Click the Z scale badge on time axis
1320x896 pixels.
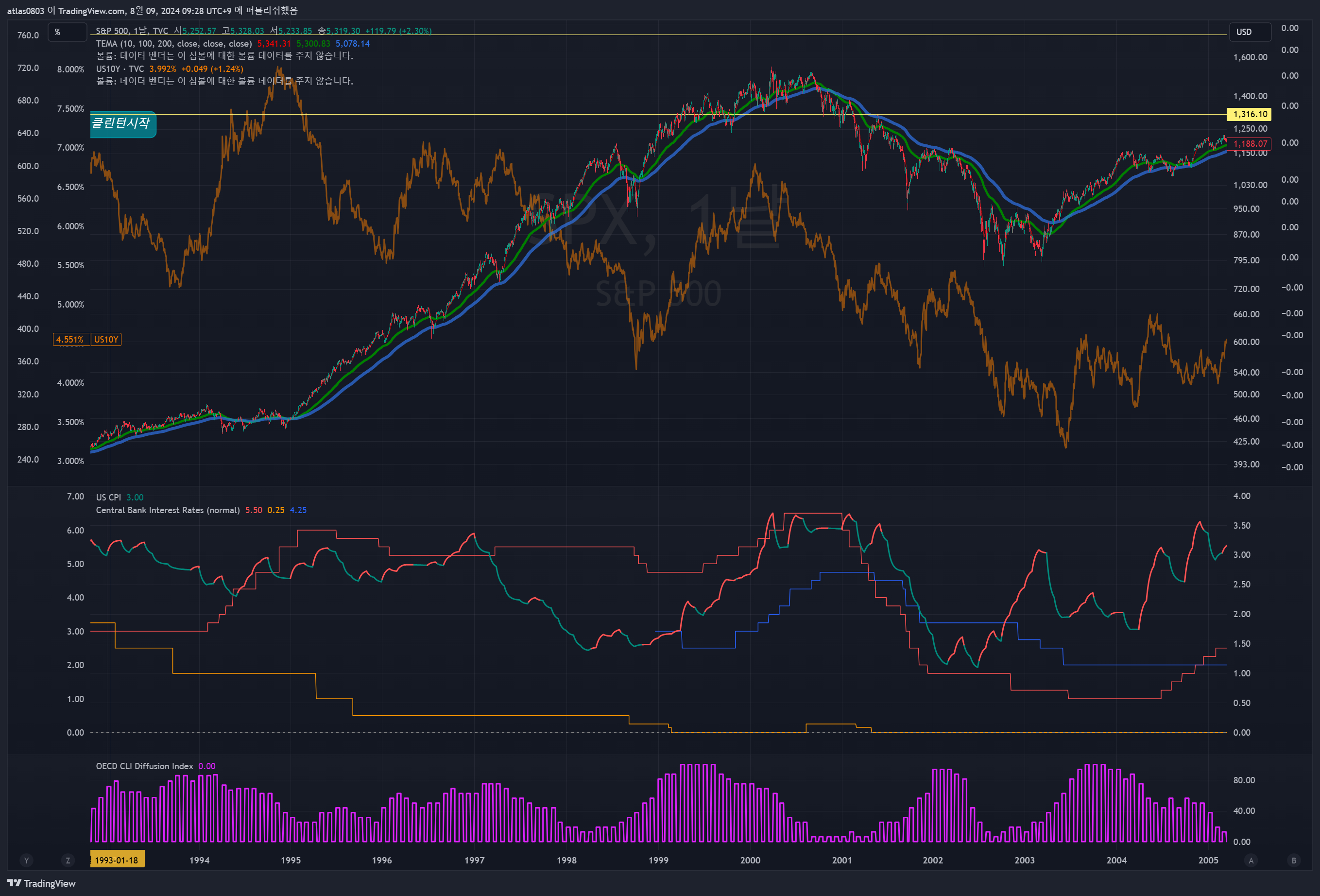click(x=68, y=860)
